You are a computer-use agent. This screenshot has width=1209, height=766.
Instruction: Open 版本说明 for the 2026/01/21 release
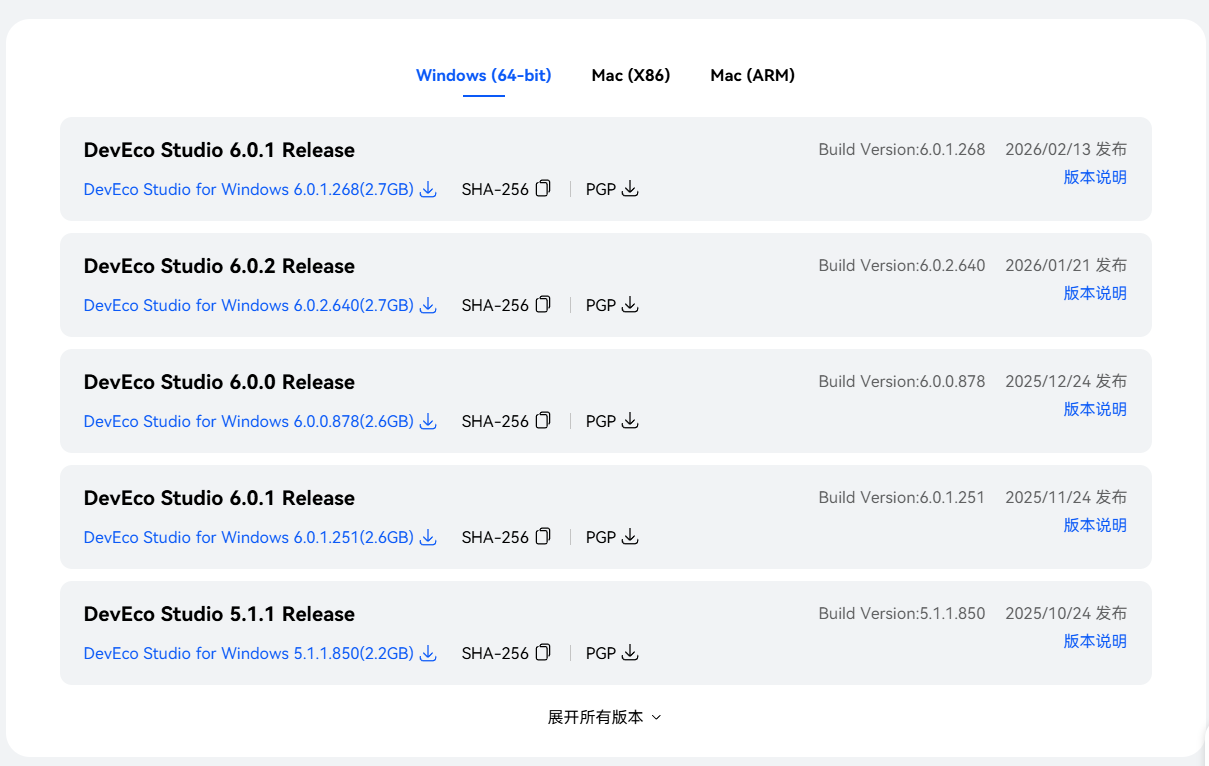click(x=1095, y=293)
